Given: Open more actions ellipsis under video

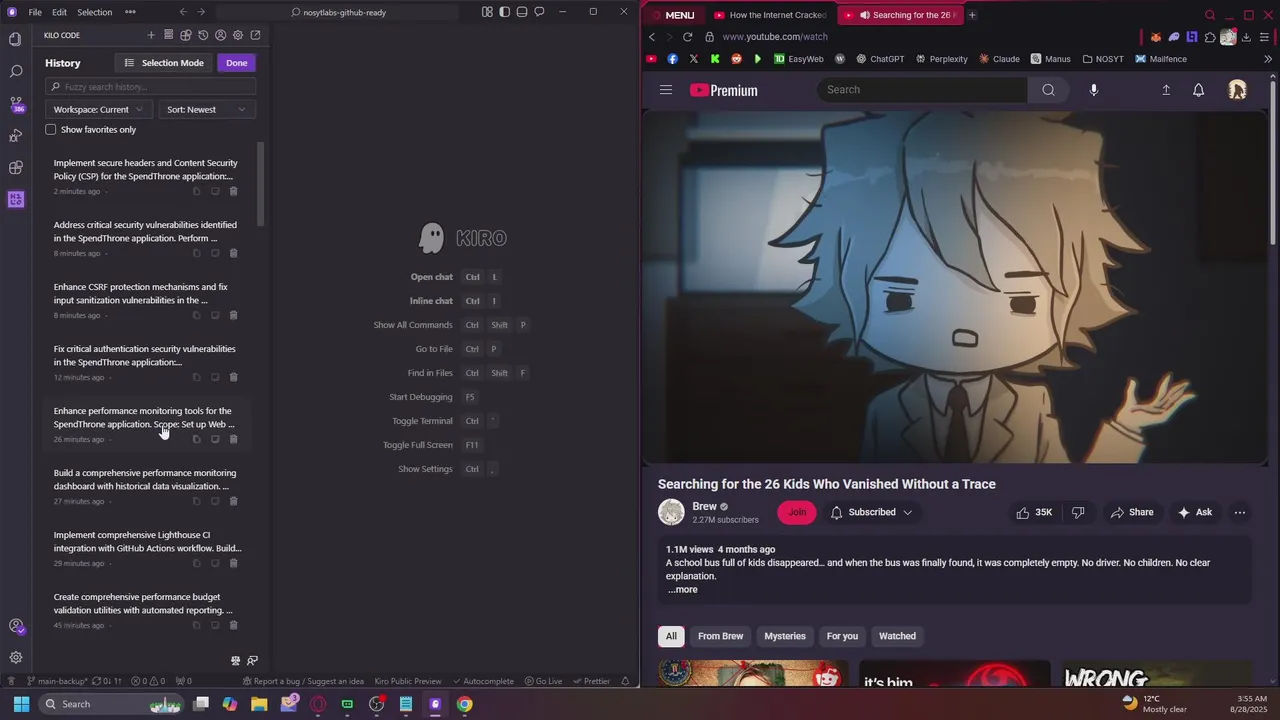Looking at the screenshot, I should (1239, 512).
